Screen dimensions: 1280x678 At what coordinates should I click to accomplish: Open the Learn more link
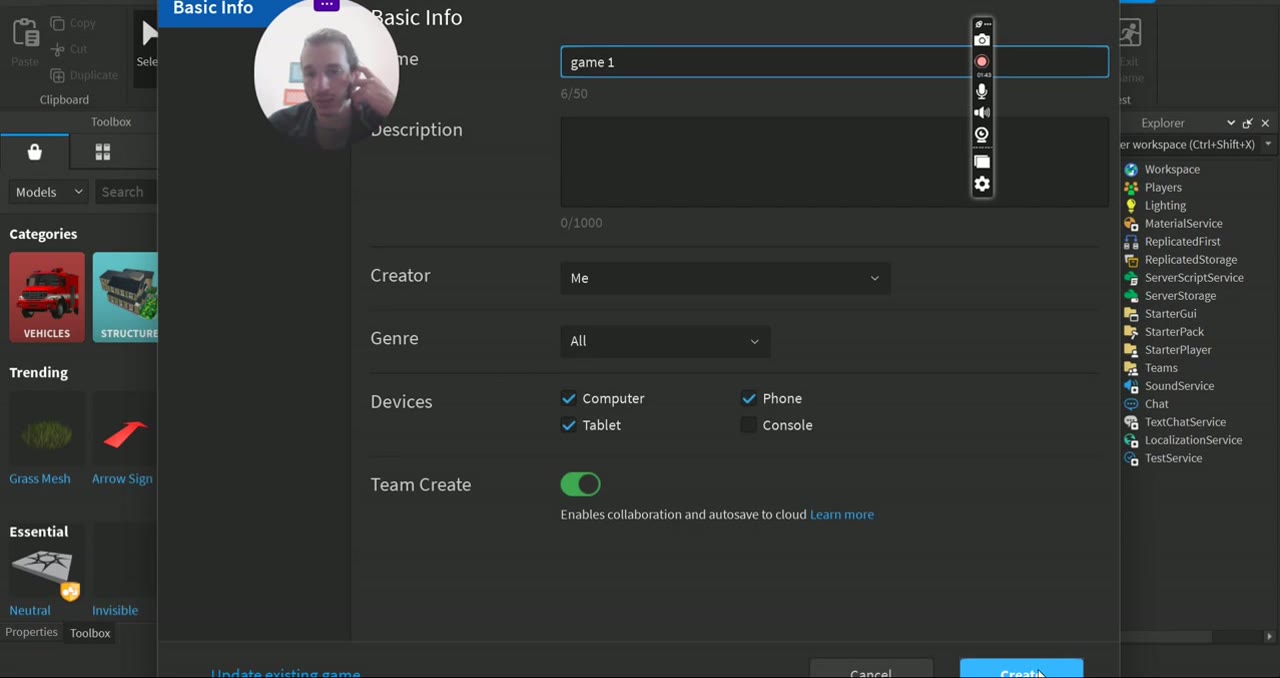(x=842, y=514)
